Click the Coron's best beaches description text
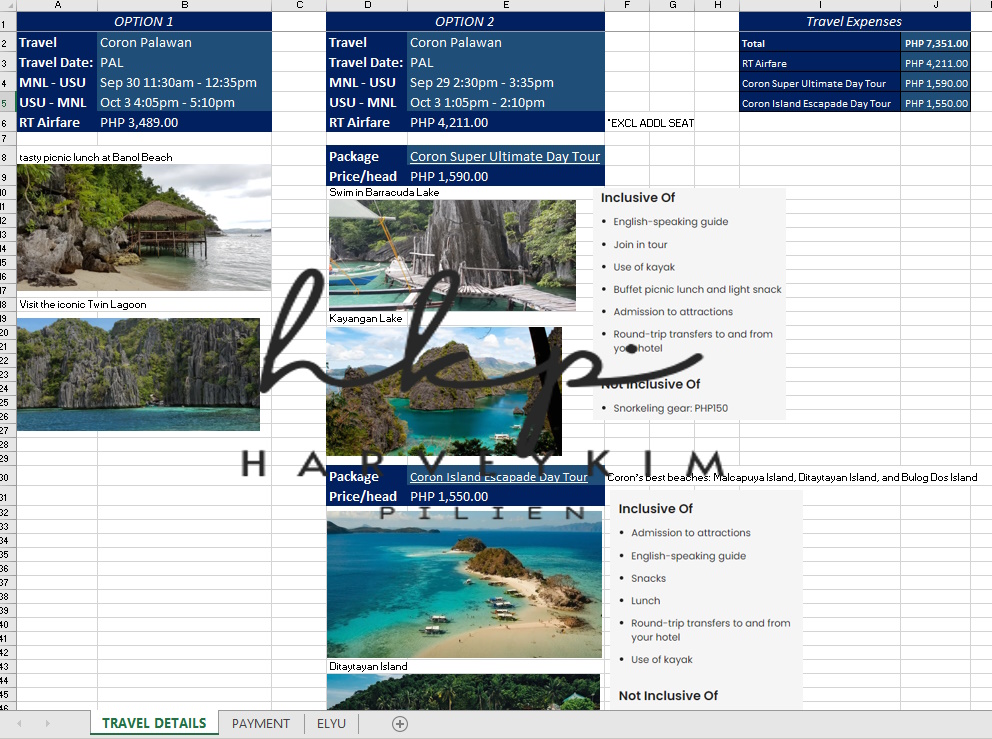 [x=792, y=478]
